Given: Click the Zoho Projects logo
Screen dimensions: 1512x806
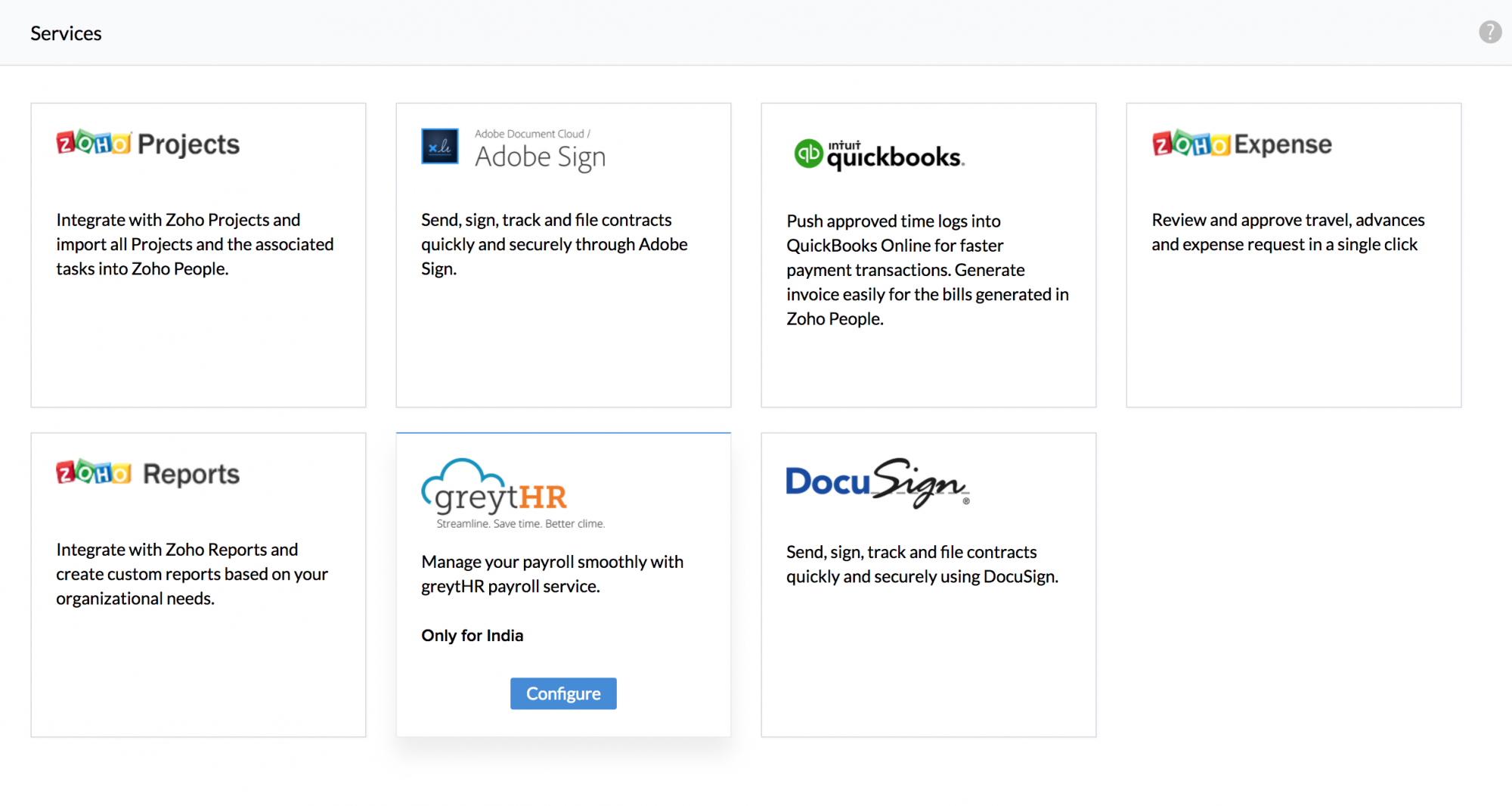Looking at the screenshot, I should 148,144.
